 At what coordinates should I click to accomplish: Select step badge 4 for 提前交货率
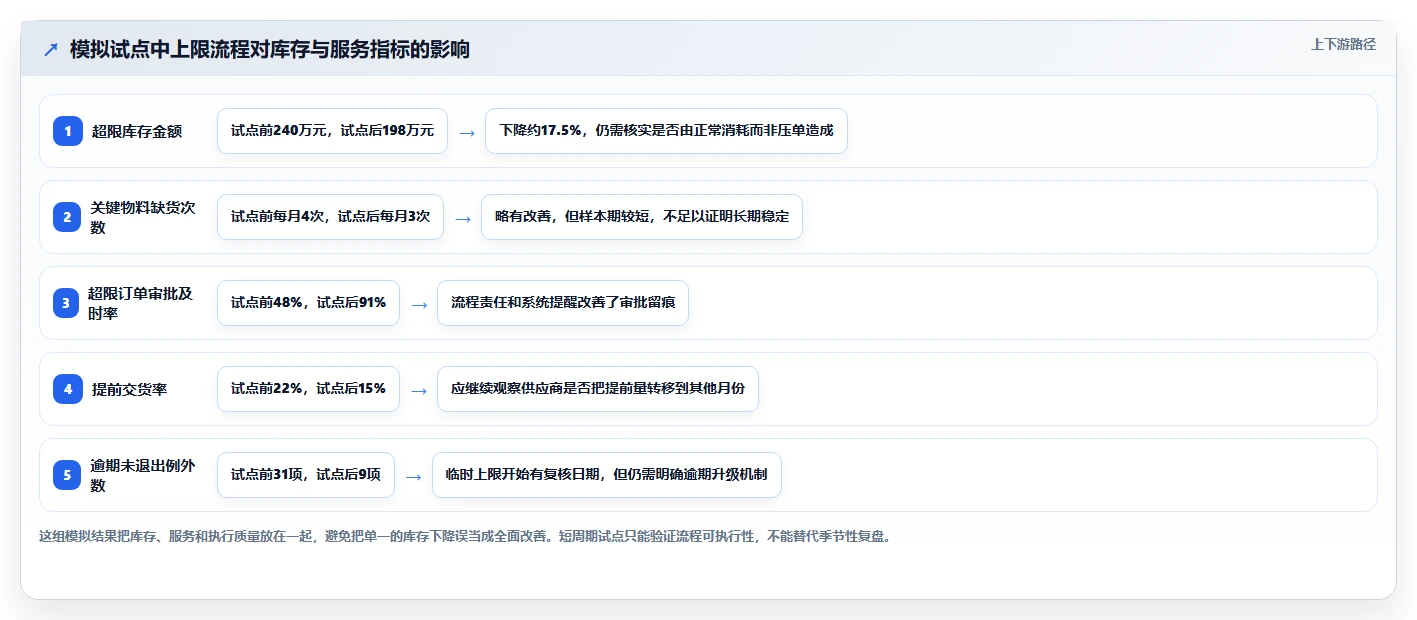pyautogui.click(x=68, y=389)
